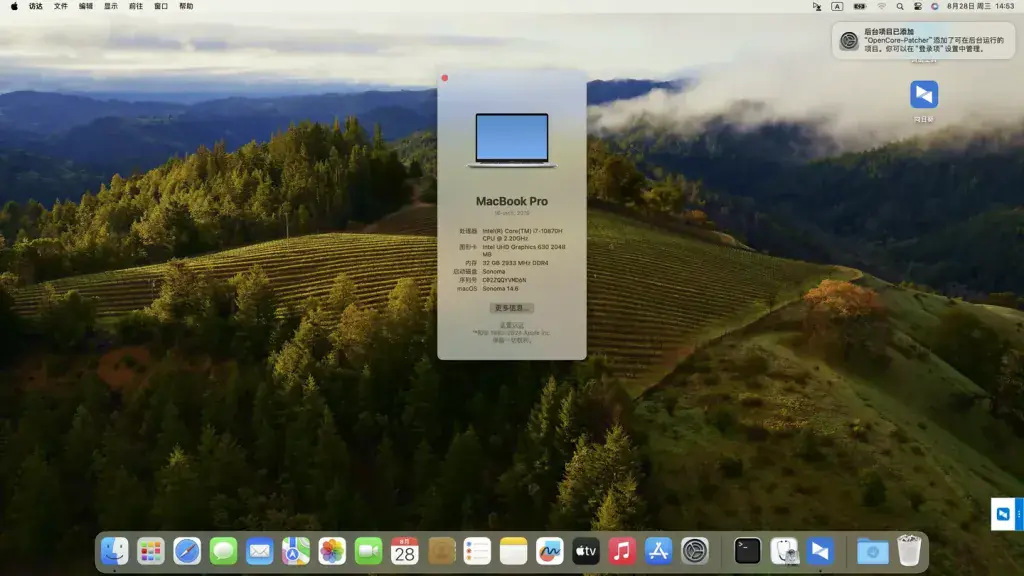Launch FaceTime from the Dock

pos(368,551)
